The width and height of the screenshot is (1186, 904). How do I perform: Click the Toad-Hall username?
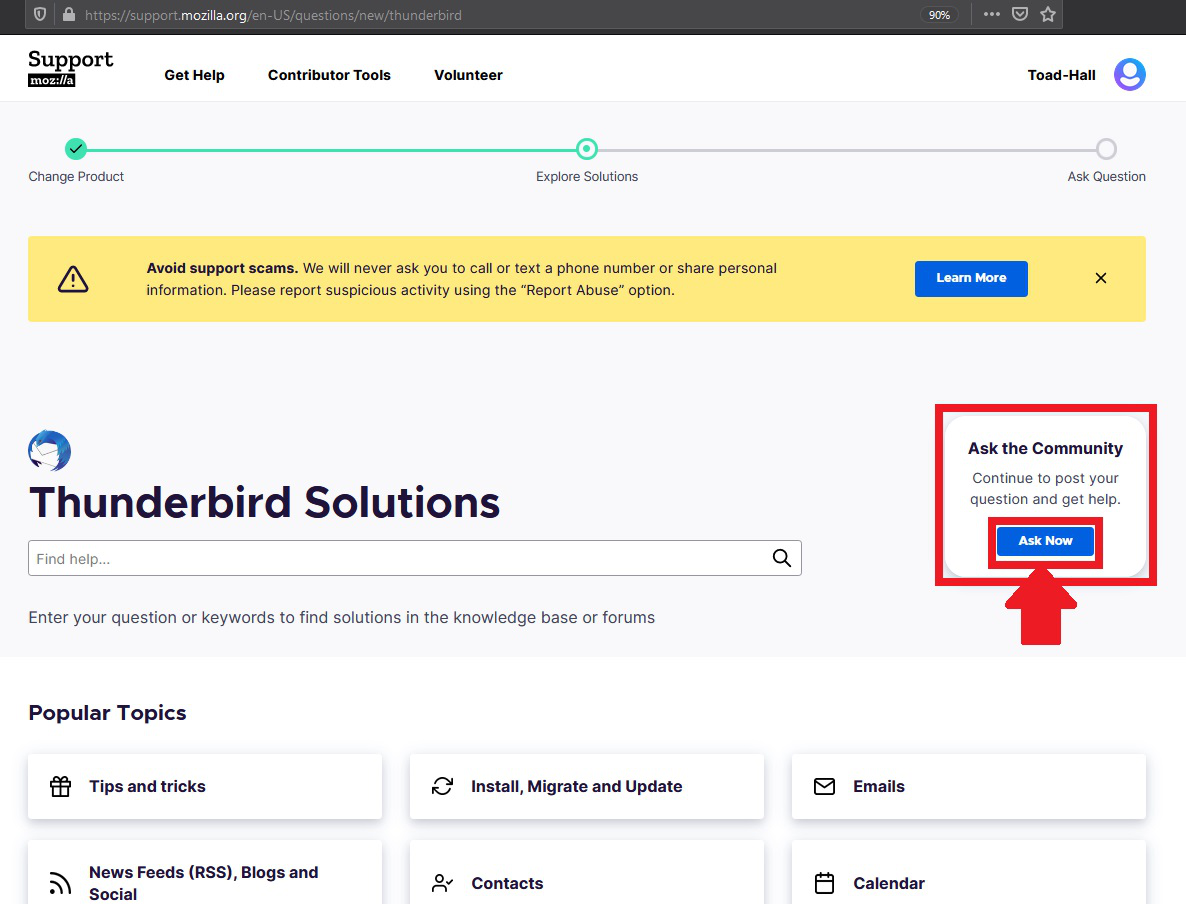pyautogui.click(x=1061, y=75)
